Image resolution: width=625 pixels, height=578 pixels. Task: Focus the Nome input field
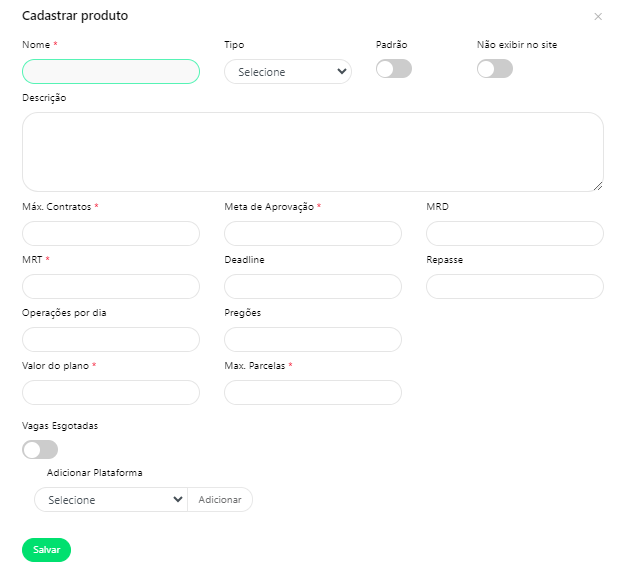pos(111,71)
